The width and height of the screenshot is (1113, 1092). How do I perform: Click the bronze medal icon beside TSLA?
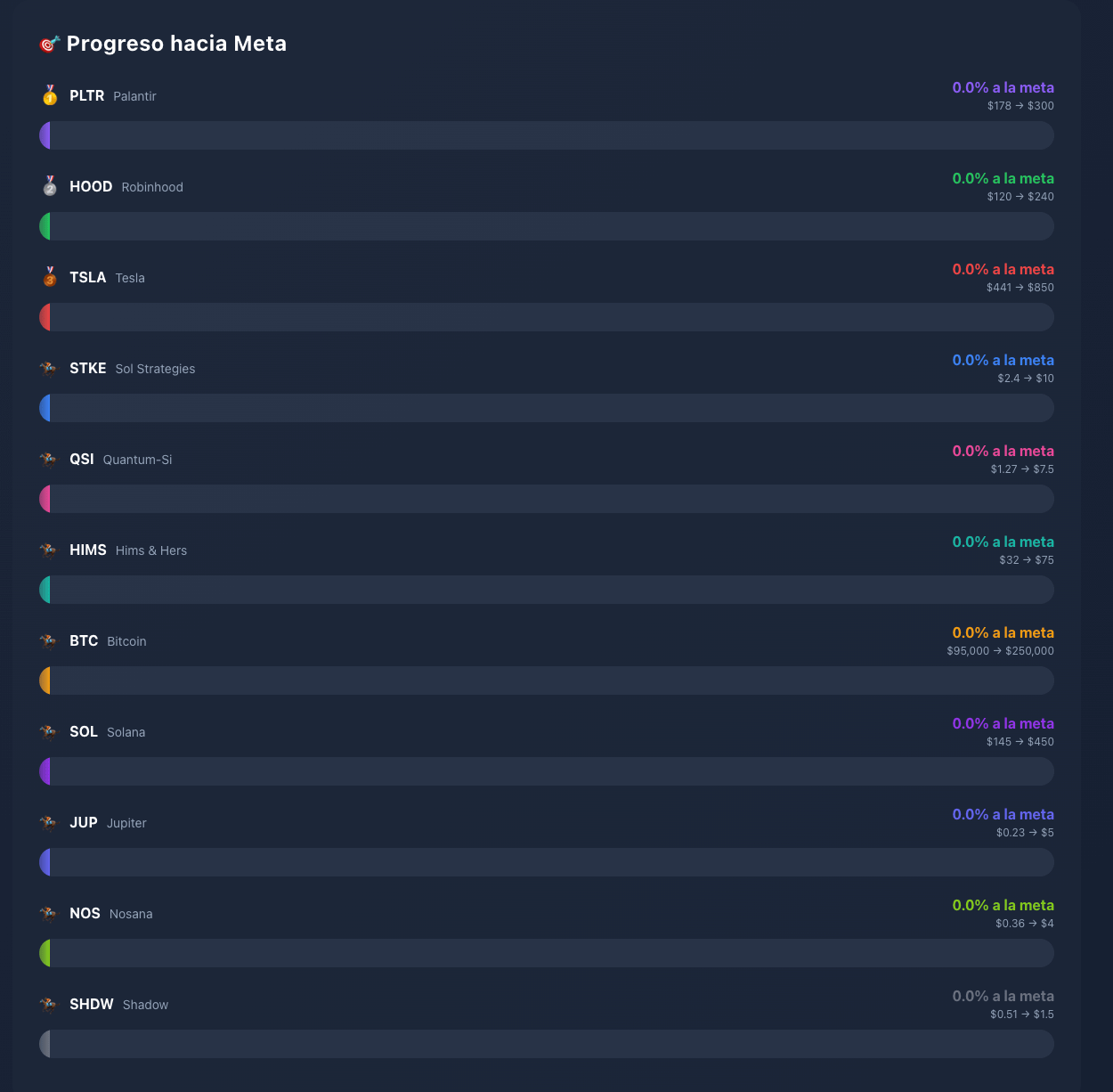[50, 277]
